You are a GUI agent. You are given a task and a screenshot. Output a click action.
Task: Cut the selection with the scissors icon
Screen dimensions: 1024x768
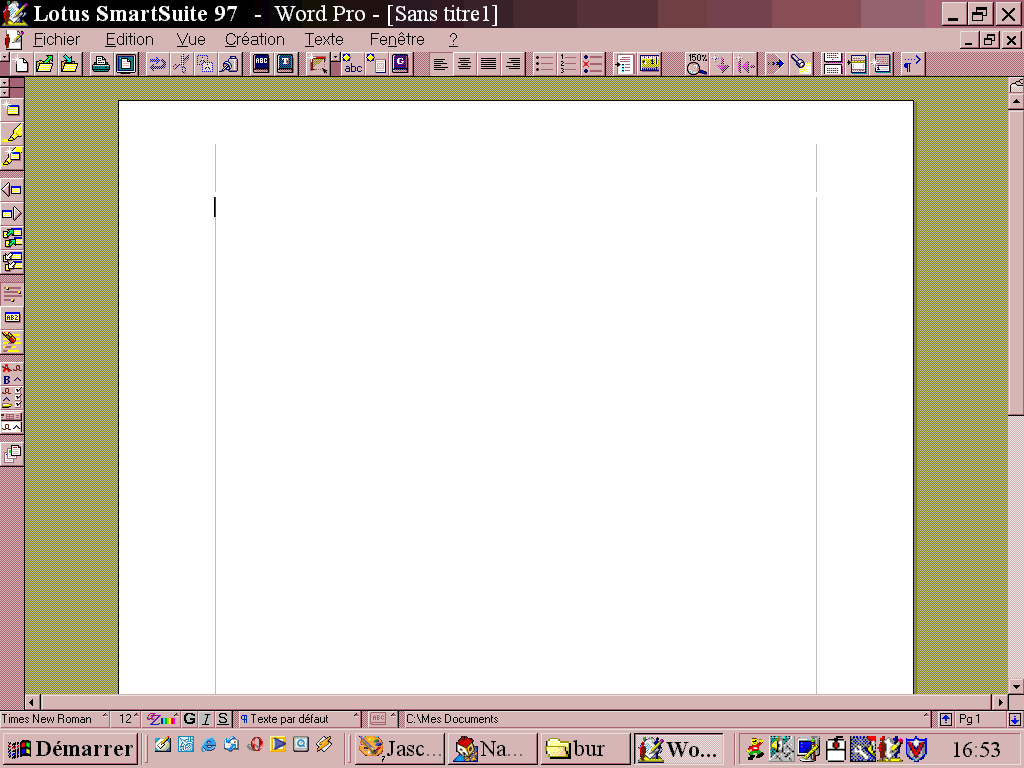pos(182,64)
